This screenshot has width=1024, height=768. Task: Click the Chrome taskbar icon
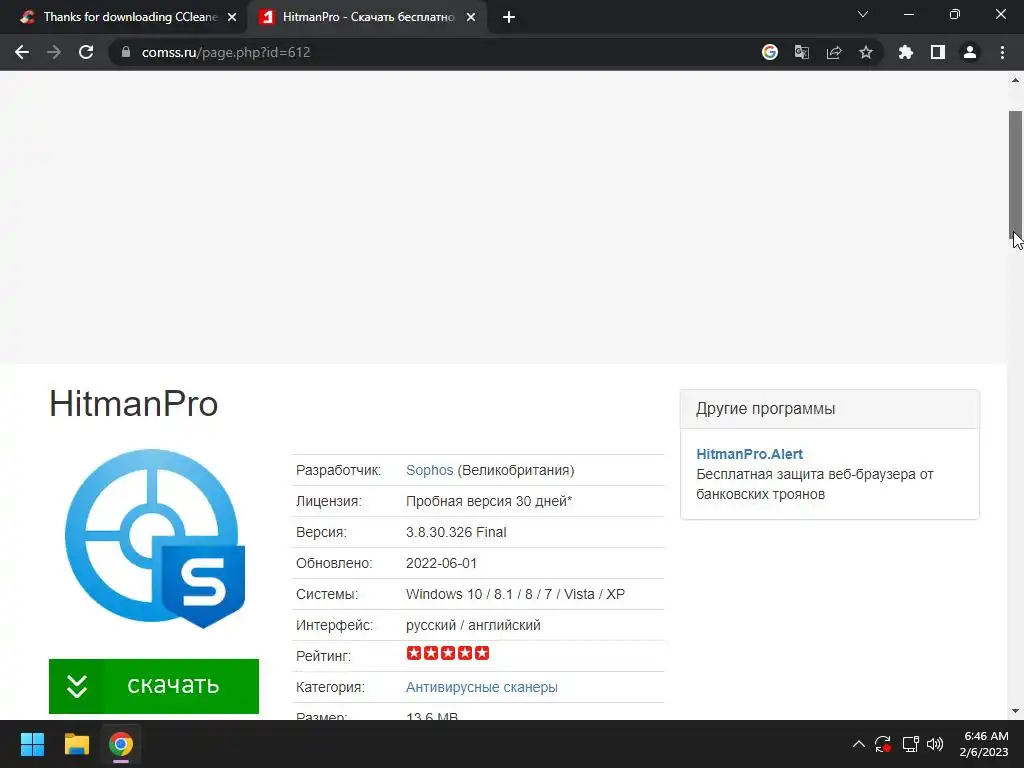121,744
